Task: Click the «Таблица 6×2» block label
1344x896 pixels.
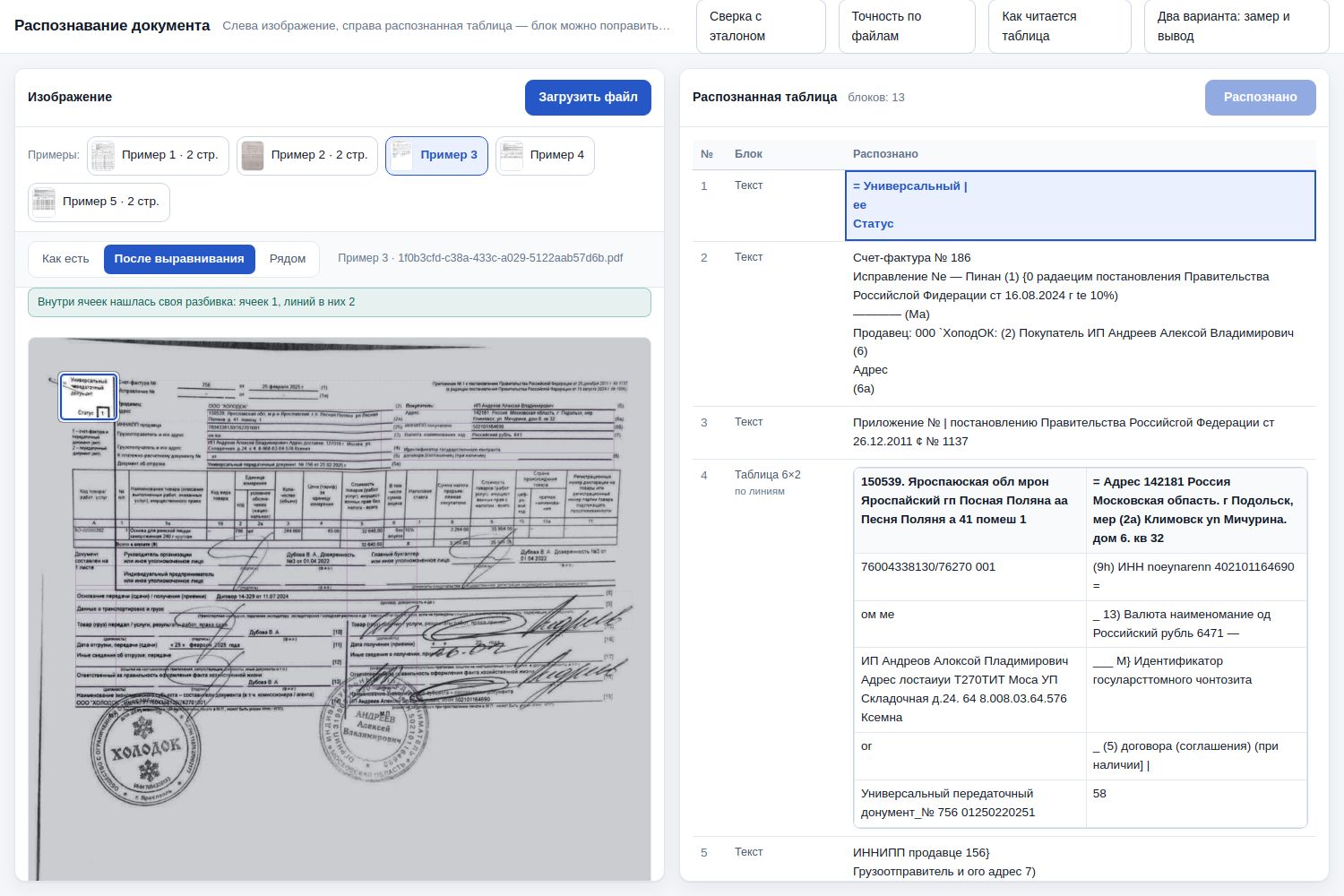Action: [x=768, y=475]
